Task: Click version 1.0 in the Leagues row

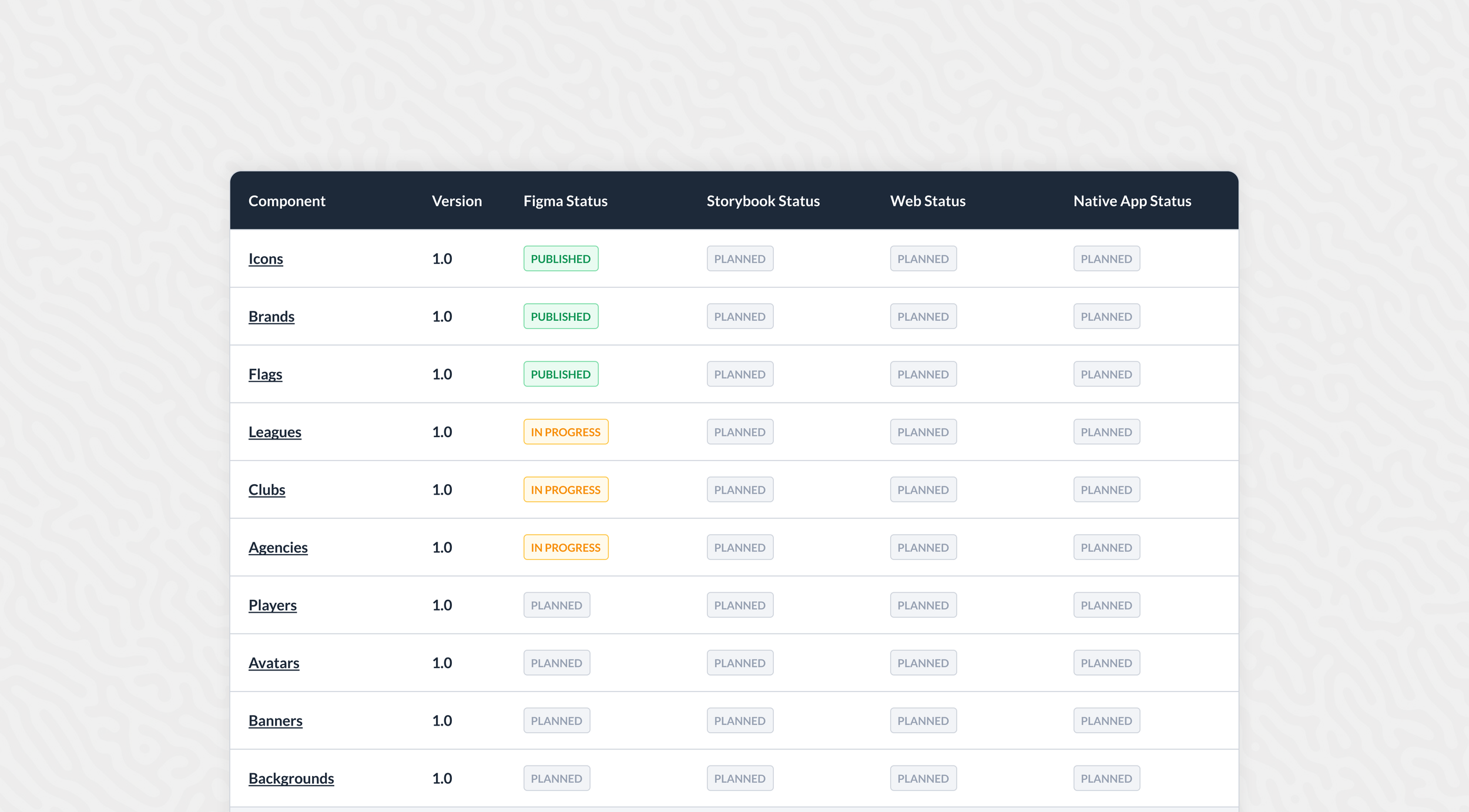Action: [442, 432]
